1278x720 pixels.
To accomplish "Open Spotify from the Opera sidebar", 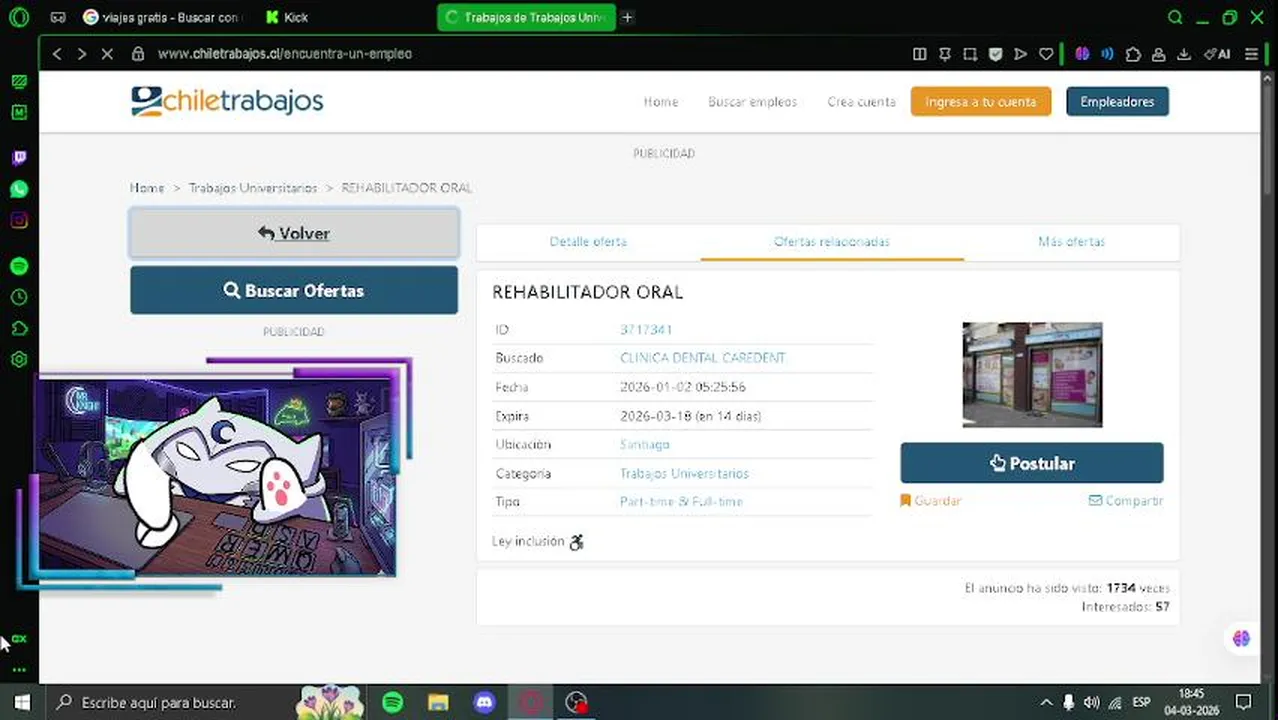I will (19, 266).
